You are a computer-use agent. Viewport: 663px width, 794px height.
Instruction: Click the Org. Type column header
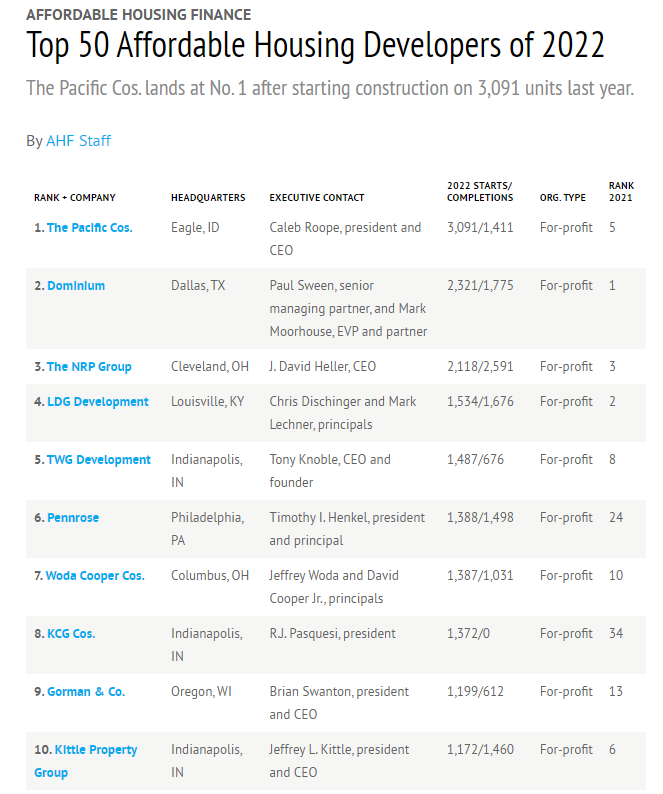(563, 197)
